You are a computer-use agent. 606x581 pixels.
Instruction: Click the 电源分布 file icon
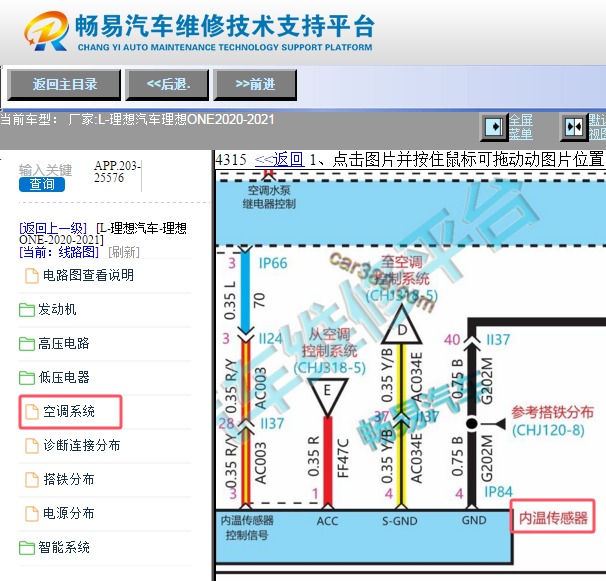(31, 514)
